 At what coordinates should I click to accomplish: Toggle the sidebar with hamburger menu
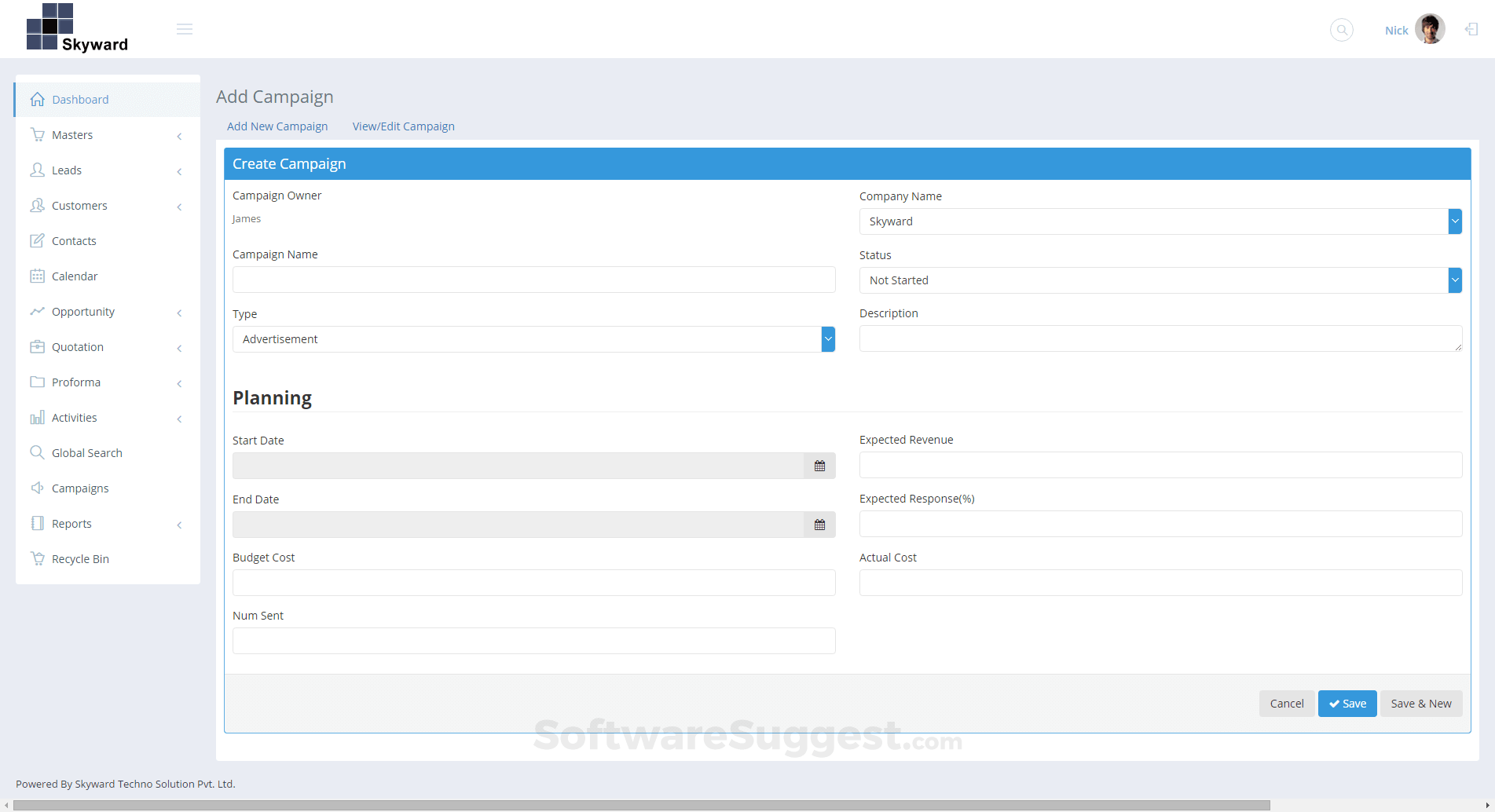(185, 29)
